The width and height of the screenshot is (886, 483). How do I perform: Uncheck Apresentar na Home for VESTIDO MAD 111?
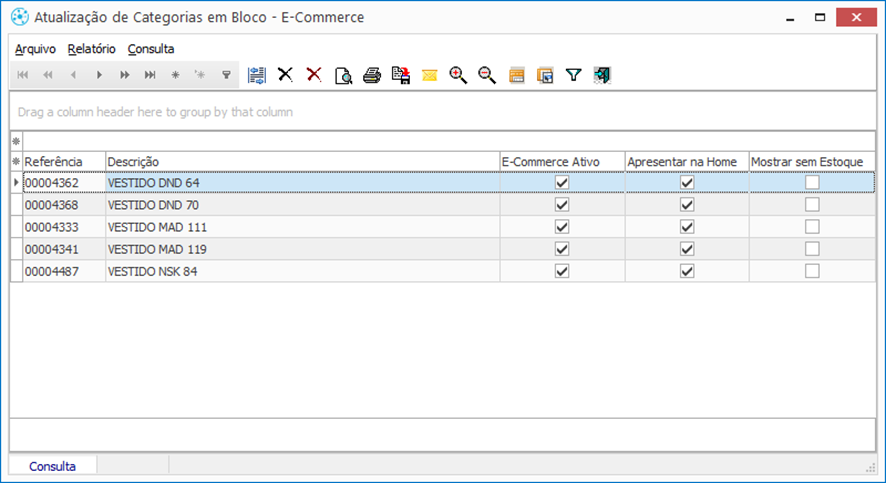coord(687,227)
